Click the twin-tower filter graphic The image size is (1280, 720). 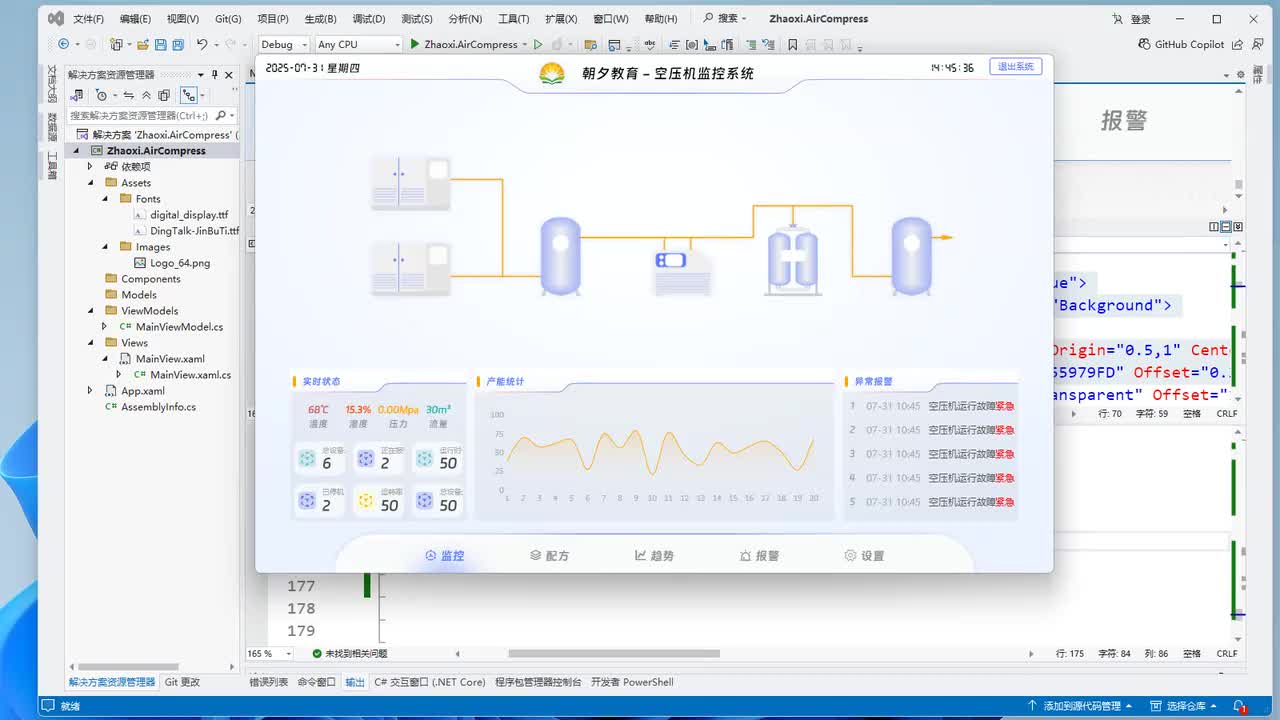coord(792,259)
